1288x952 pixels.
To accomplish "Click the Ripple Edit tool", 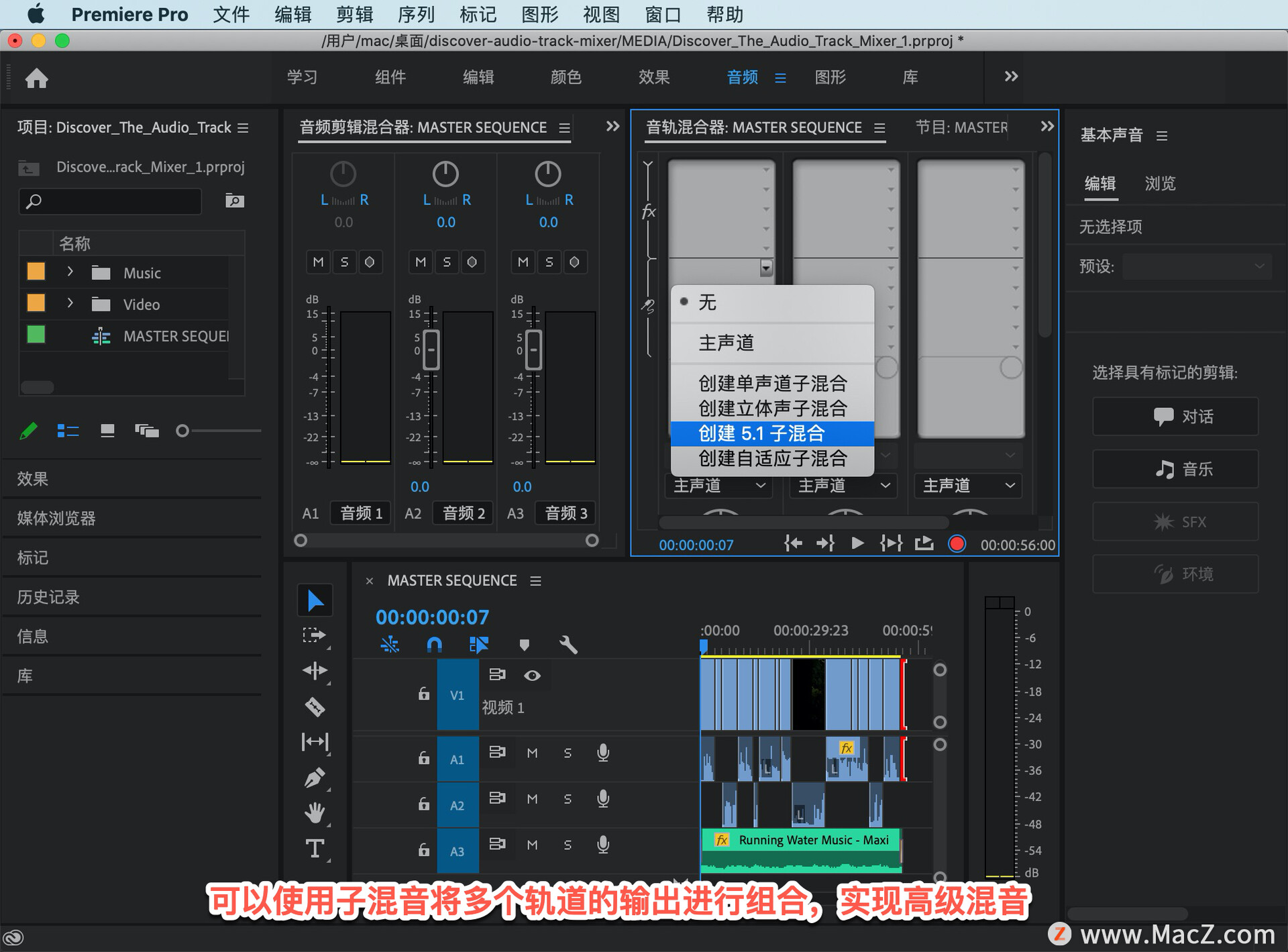I will point(315,670).
